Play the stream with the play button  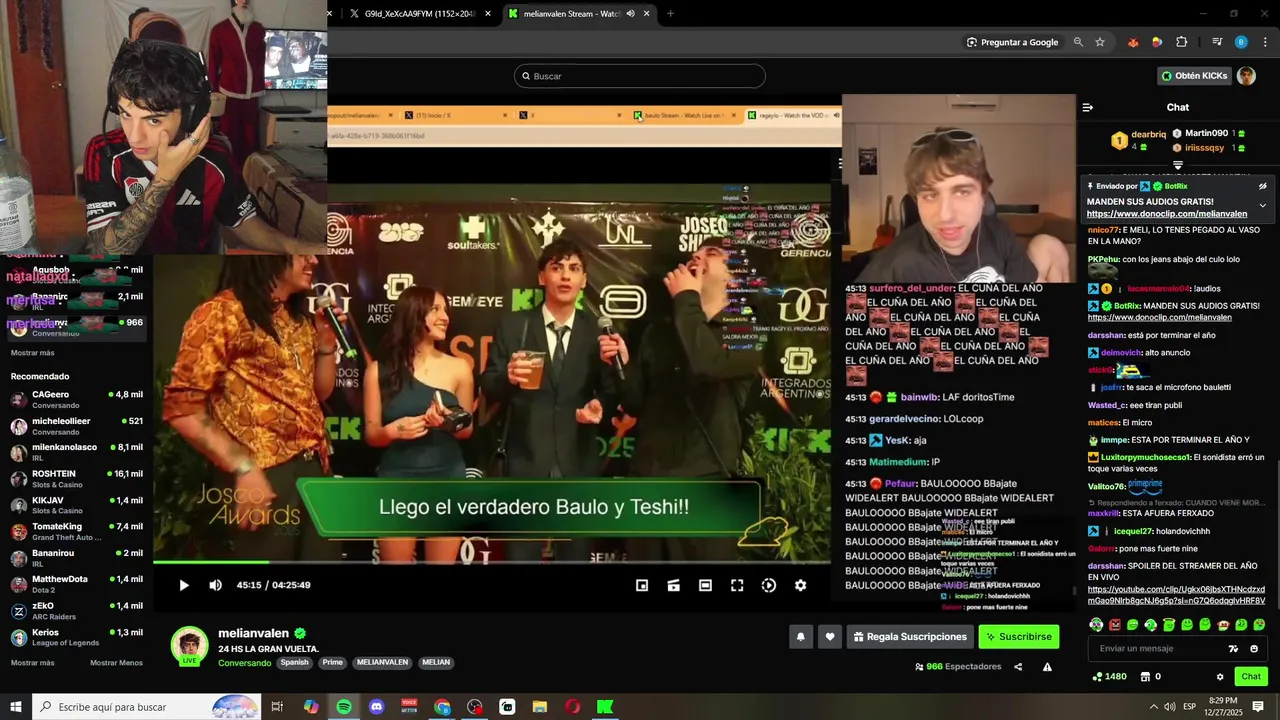[184, 585]
